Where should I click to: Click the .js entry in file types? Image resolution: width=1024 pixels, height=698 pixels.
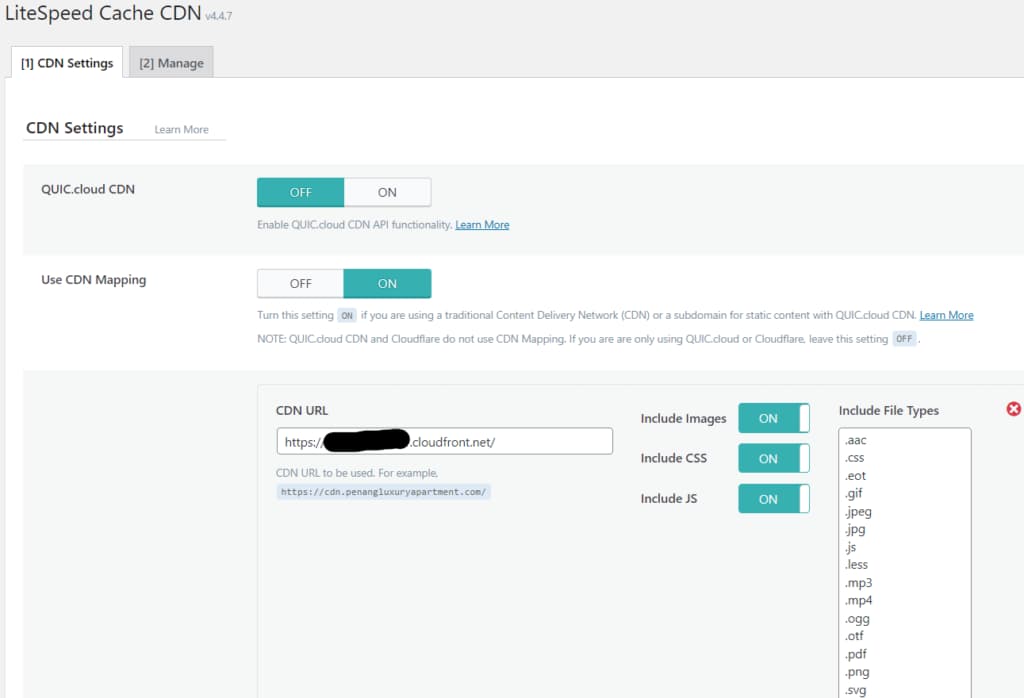coord(850,547)
